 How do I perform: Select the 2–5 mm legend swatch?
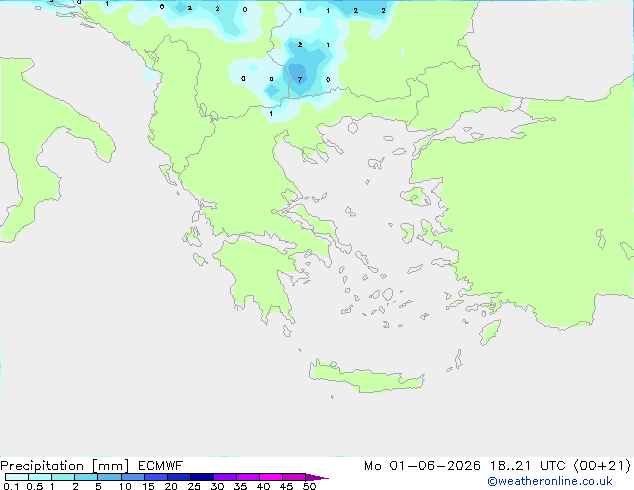pos(86,477)
